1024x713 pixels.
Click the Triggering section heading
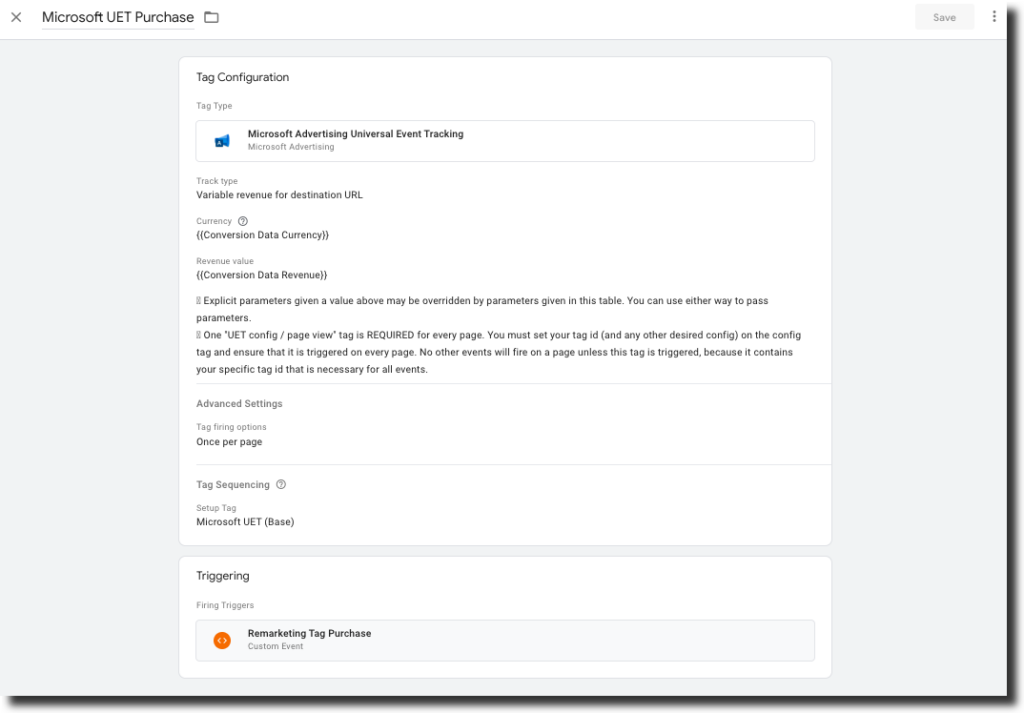[x=222, y=576]
